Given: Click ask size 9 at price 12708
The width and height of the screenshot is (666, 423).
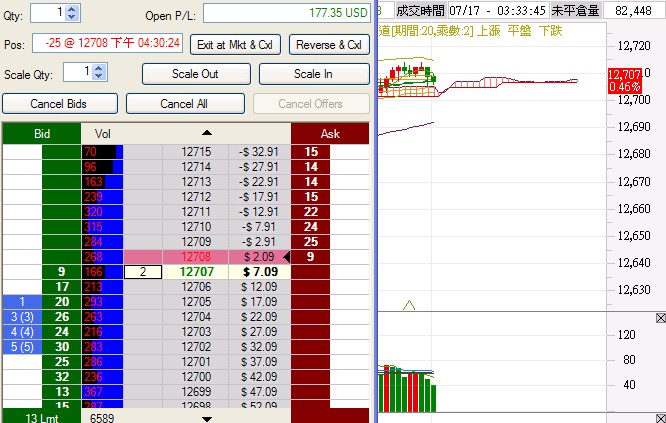Looking at the screenshot, I should click(x=310, y=257).
